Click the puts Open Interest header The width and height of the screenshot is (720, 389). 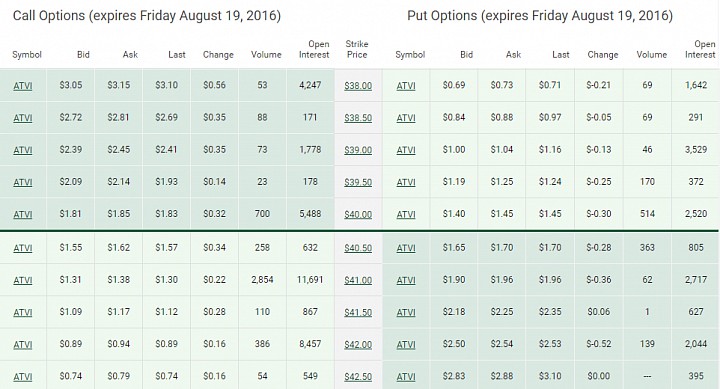point(700,49)
